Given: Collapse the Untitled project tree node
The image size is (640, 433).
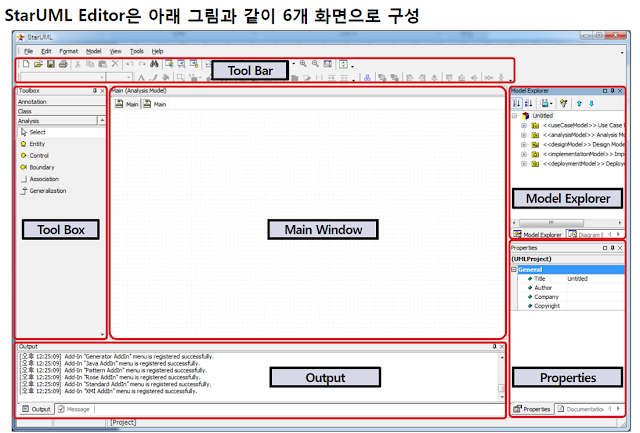Looking at the screenshot, I should point(515,116).
